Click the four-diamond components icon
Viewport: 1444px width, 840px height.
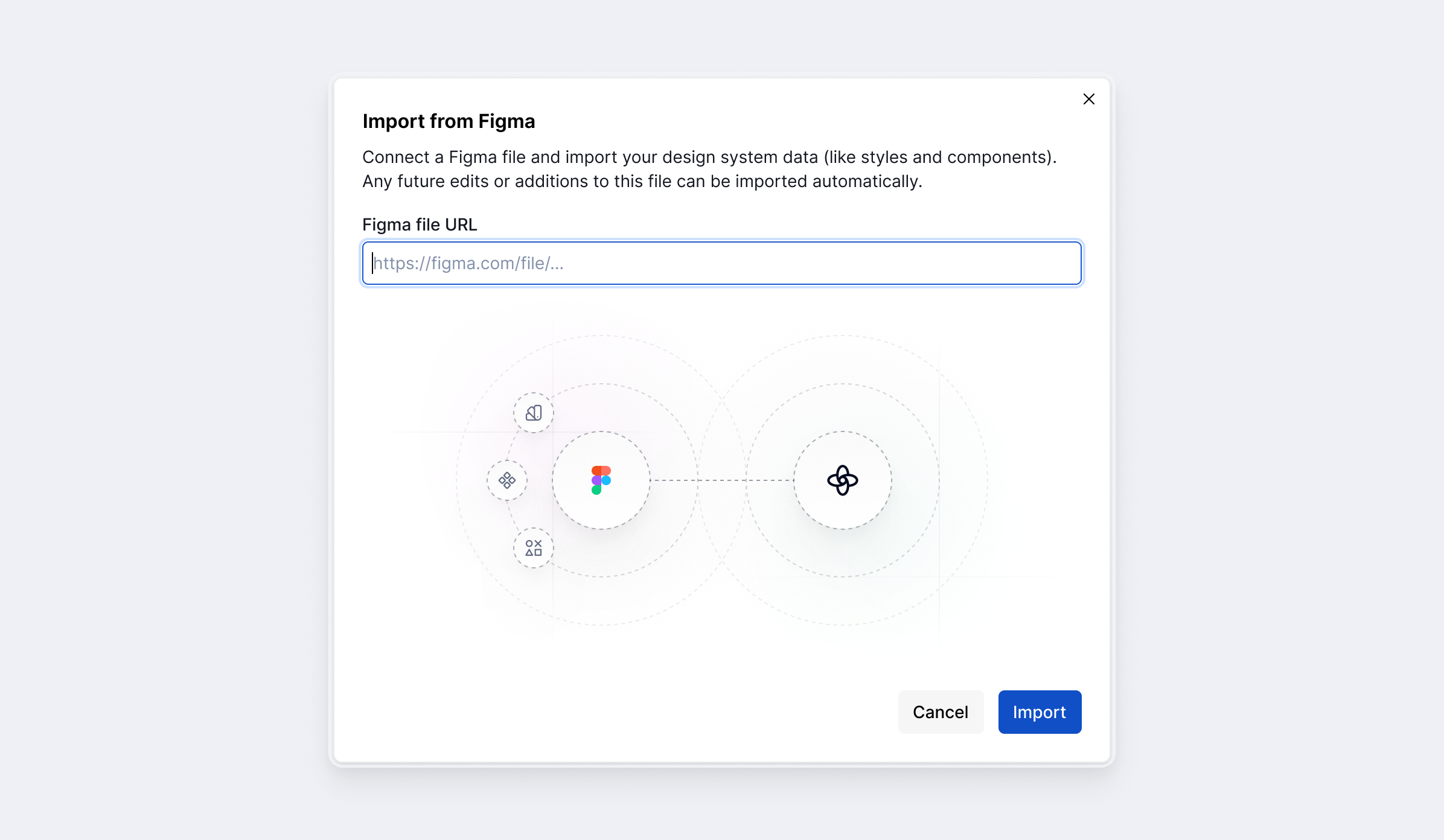(507, 480)
